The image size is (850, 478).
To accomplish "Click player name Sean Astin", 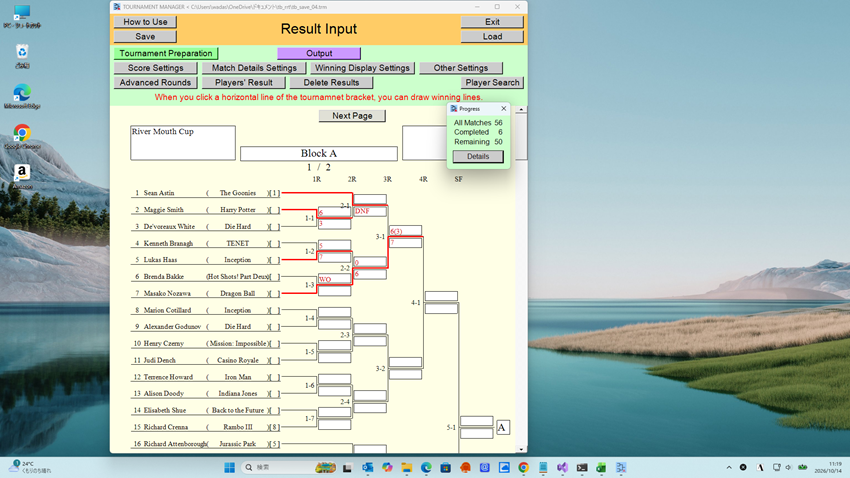I will 159,193.
